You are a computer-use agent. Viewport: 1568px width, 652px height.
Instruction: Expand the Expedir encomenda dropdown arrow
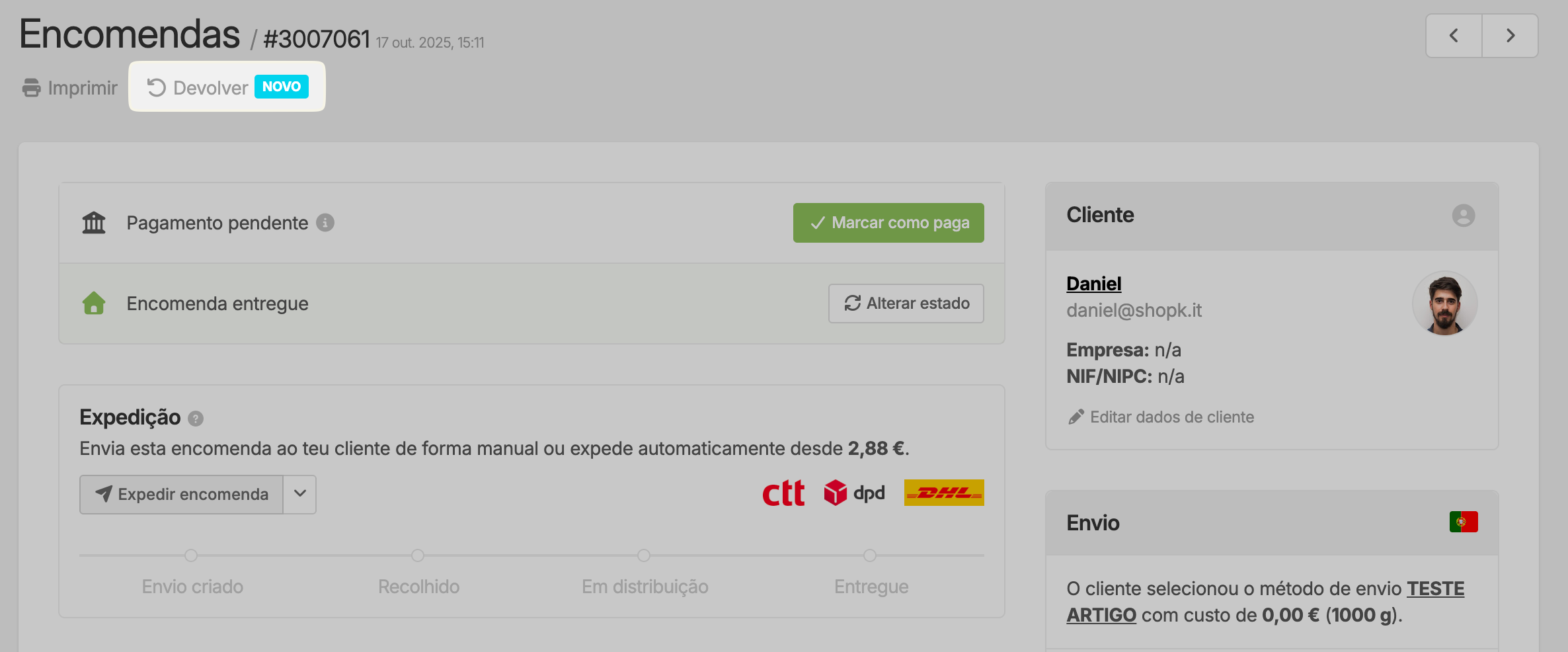pyautogui.click(x=299, y=494)
